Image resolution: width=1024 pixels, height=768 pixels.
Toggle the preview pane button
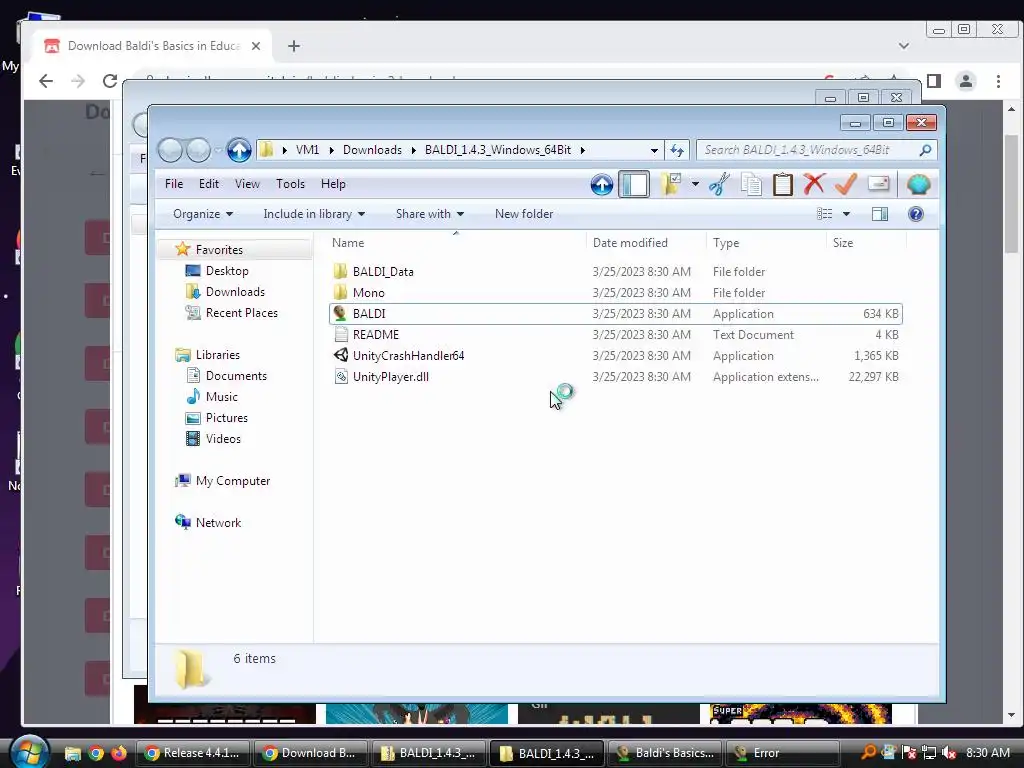[x=880, y=214]
